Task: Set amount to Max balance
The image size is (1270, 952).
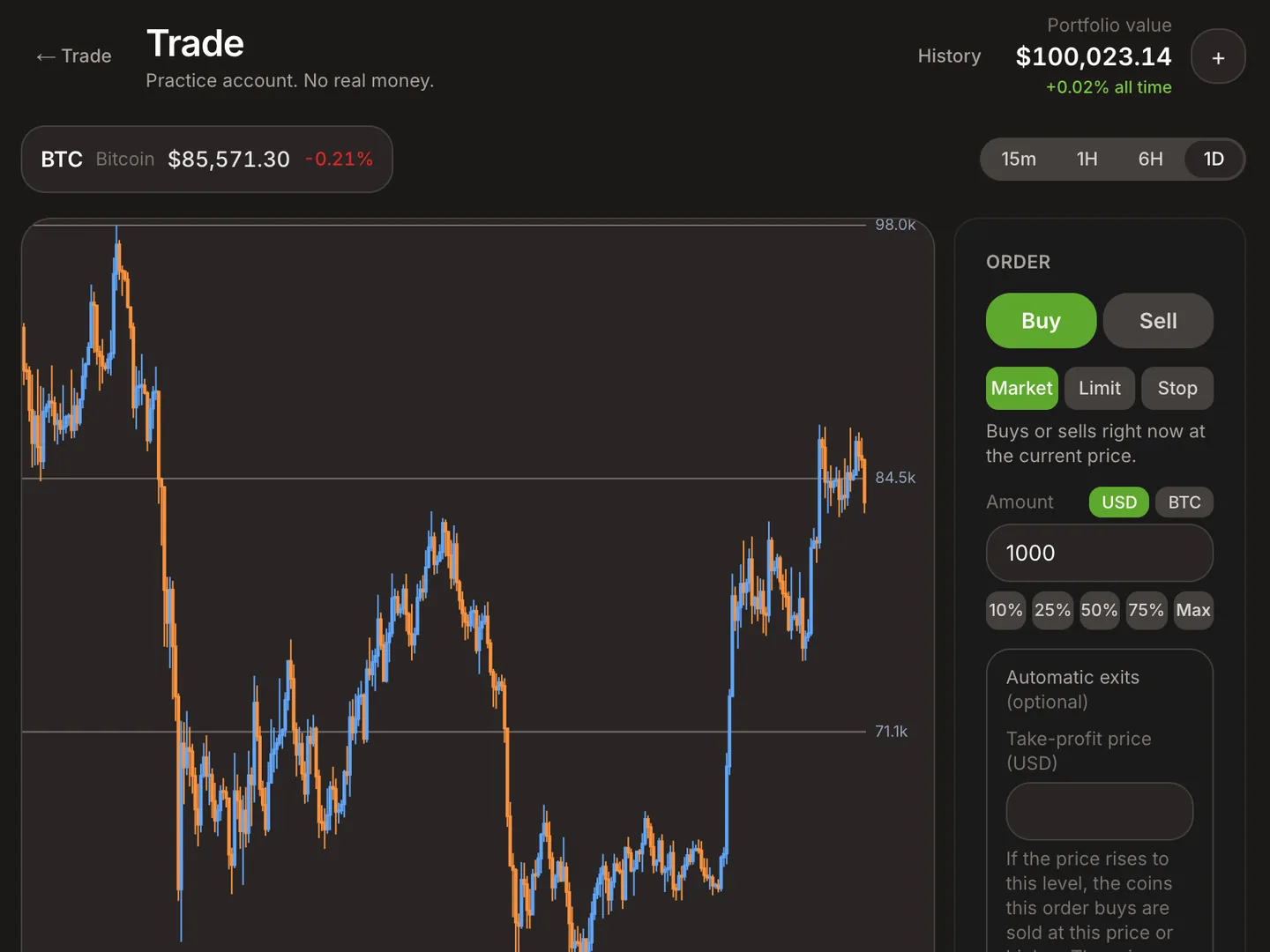Action: click(1193, 611)
